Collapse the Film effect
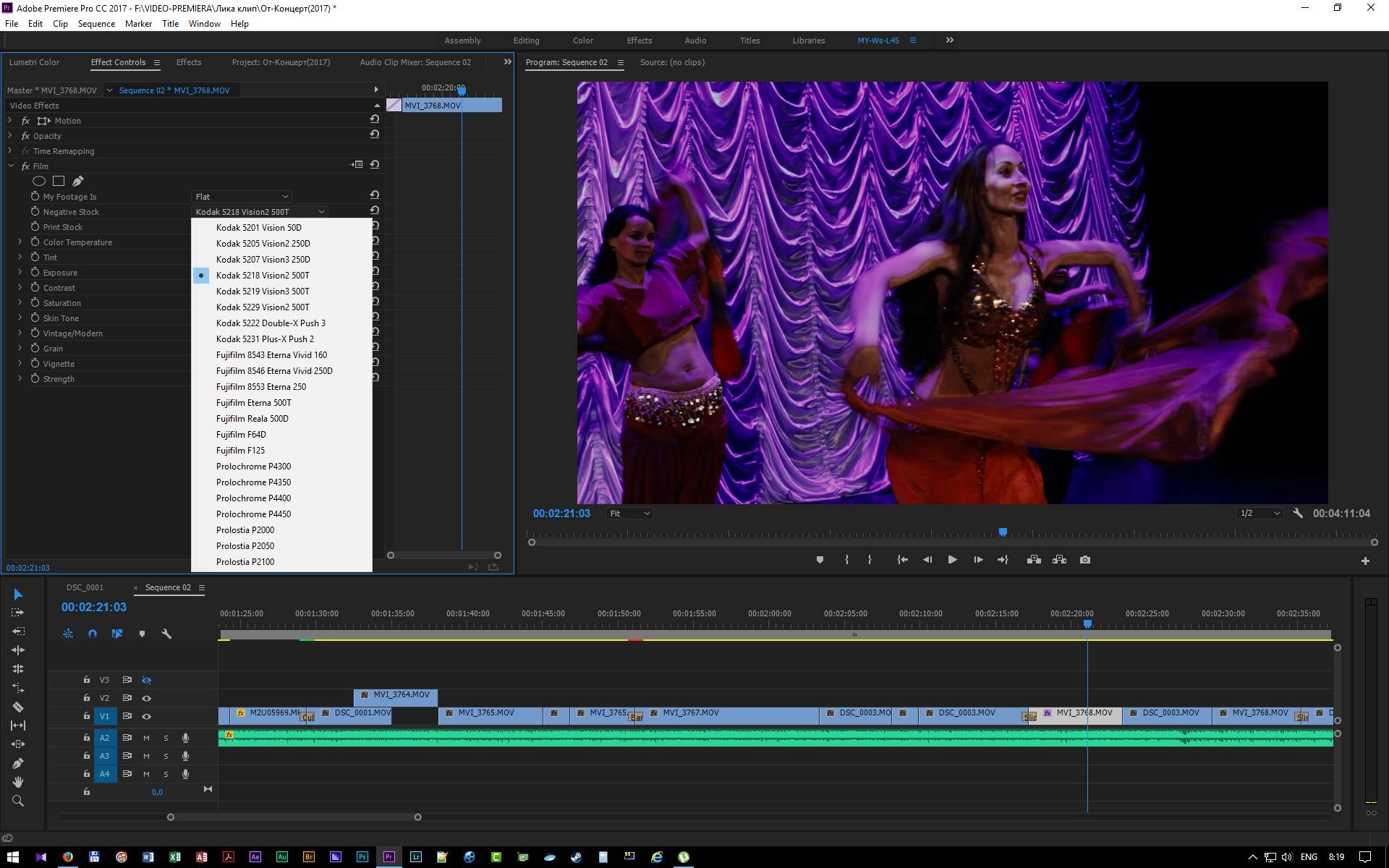 (x=11, y=166)
